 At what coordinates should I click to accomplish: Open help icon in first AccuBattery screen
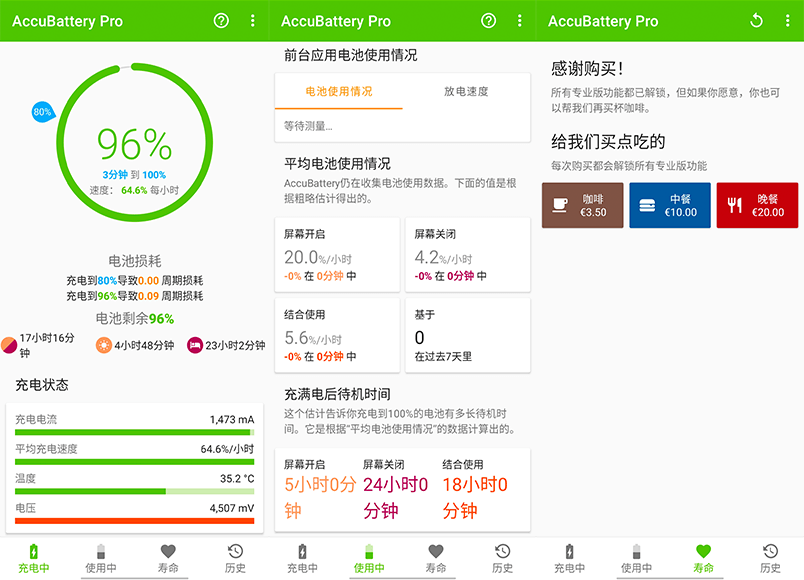click(221, 21)
